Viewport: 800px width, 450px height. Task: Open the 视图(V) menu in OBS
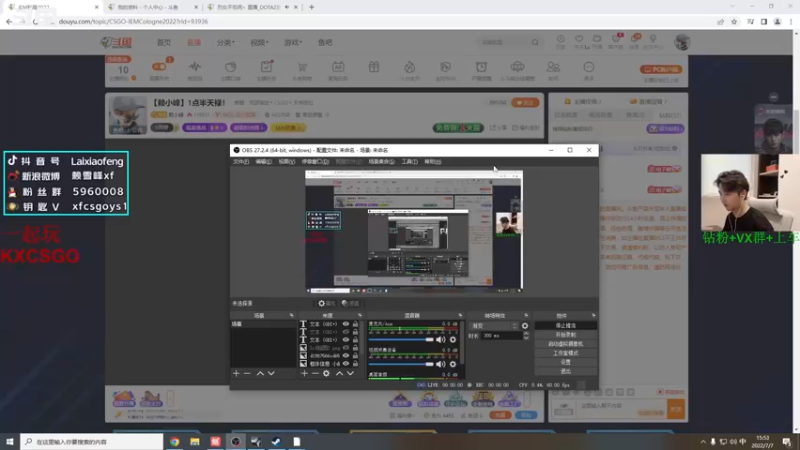pyautogui.click(x=287, y=162)
